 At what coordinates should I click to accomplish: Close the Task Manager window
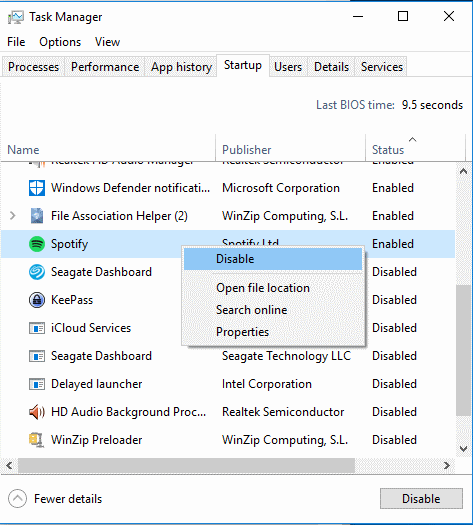[x=449, y=16]
